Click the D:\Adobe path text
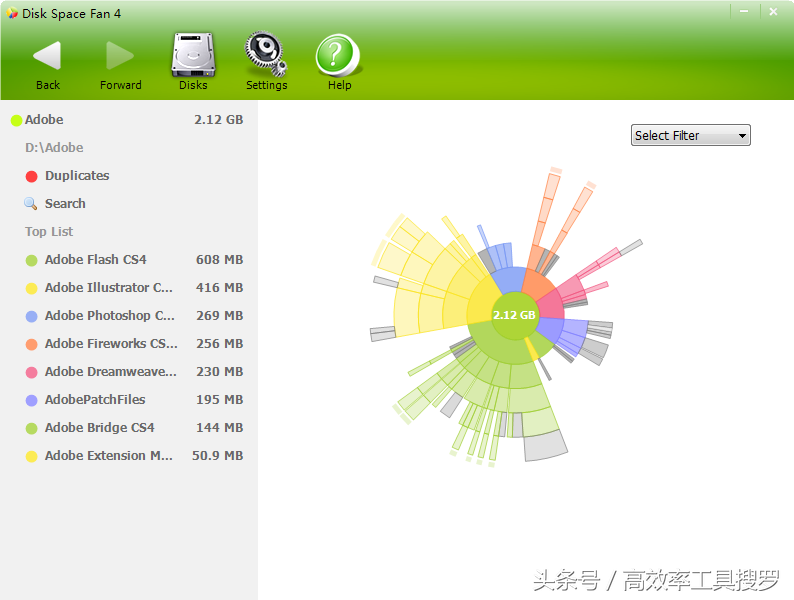This screenshot has width=794, height=600. [54, 147]
